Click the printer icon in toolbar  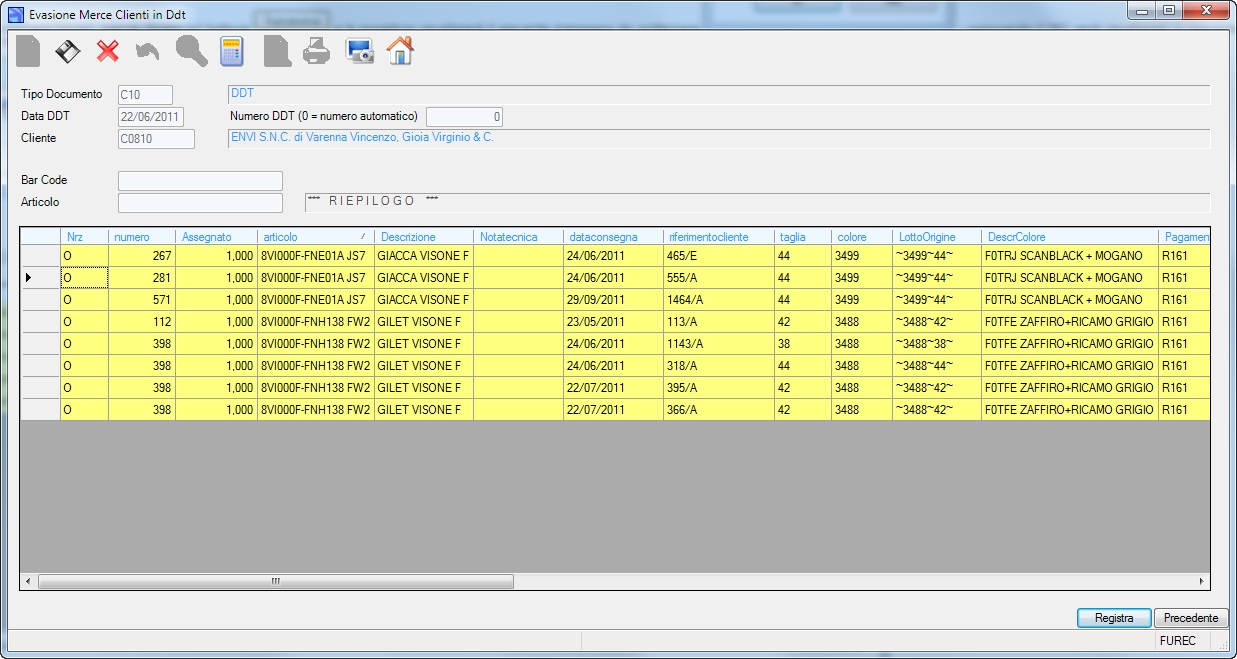(x=316, y=51)
